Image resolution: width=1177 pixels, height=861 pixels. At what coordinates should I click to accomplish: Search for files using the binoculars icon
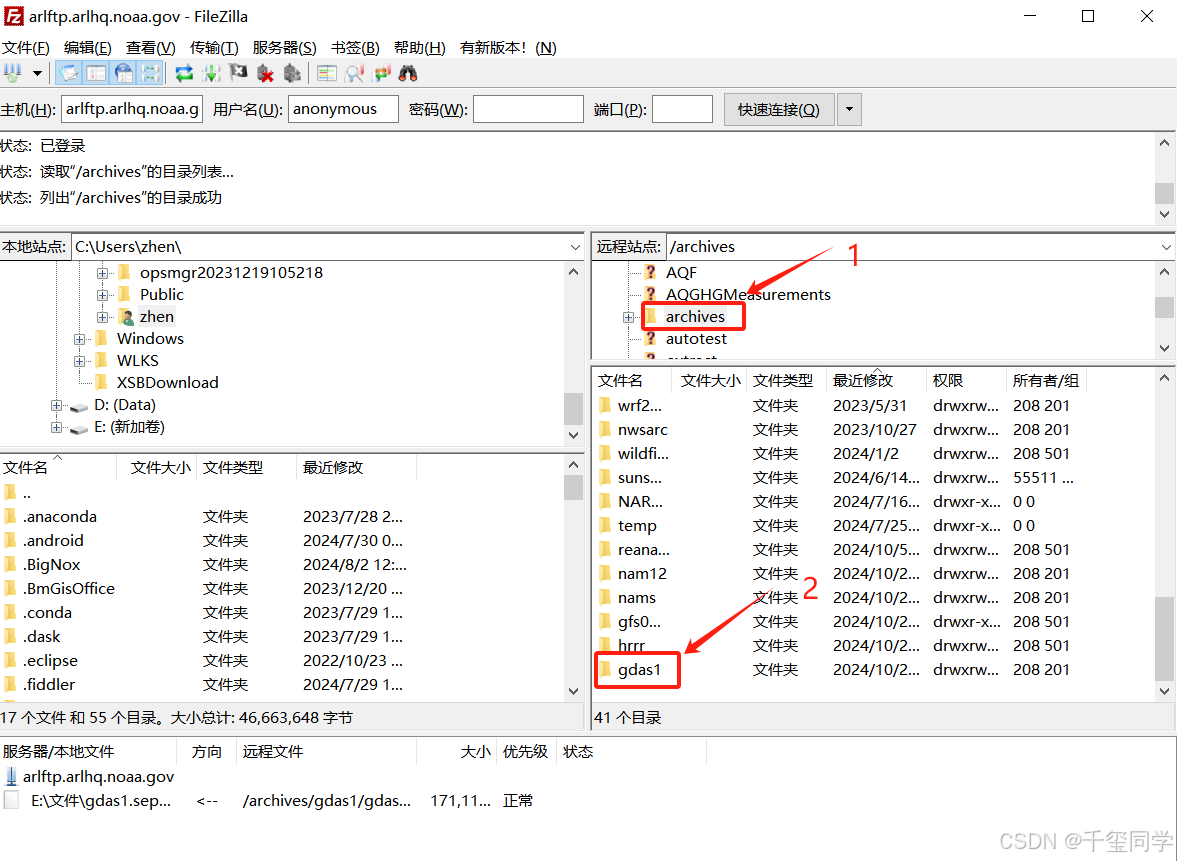coord(405,72)
